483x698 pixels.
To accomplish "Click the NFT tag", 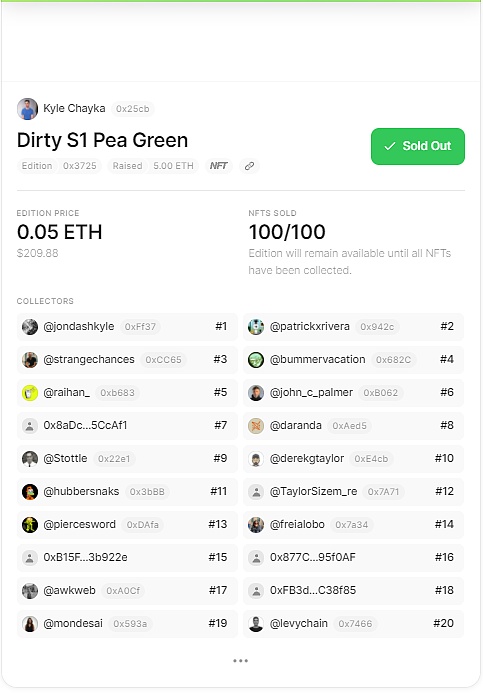I will pos(219,166).
